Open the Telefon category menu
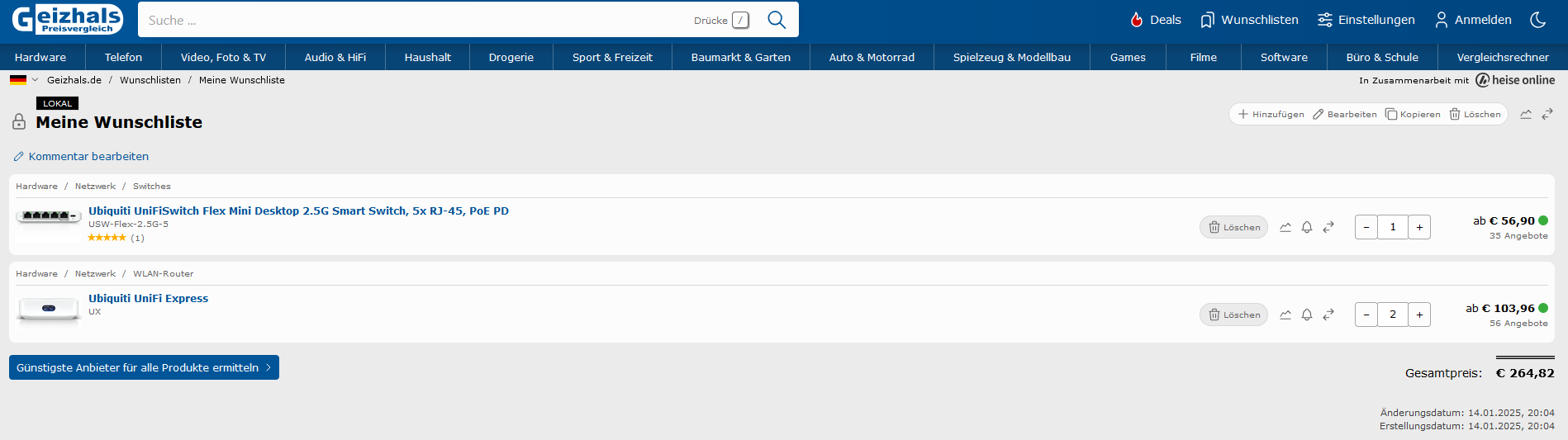 pyautogui.click(x=123, y=57)
